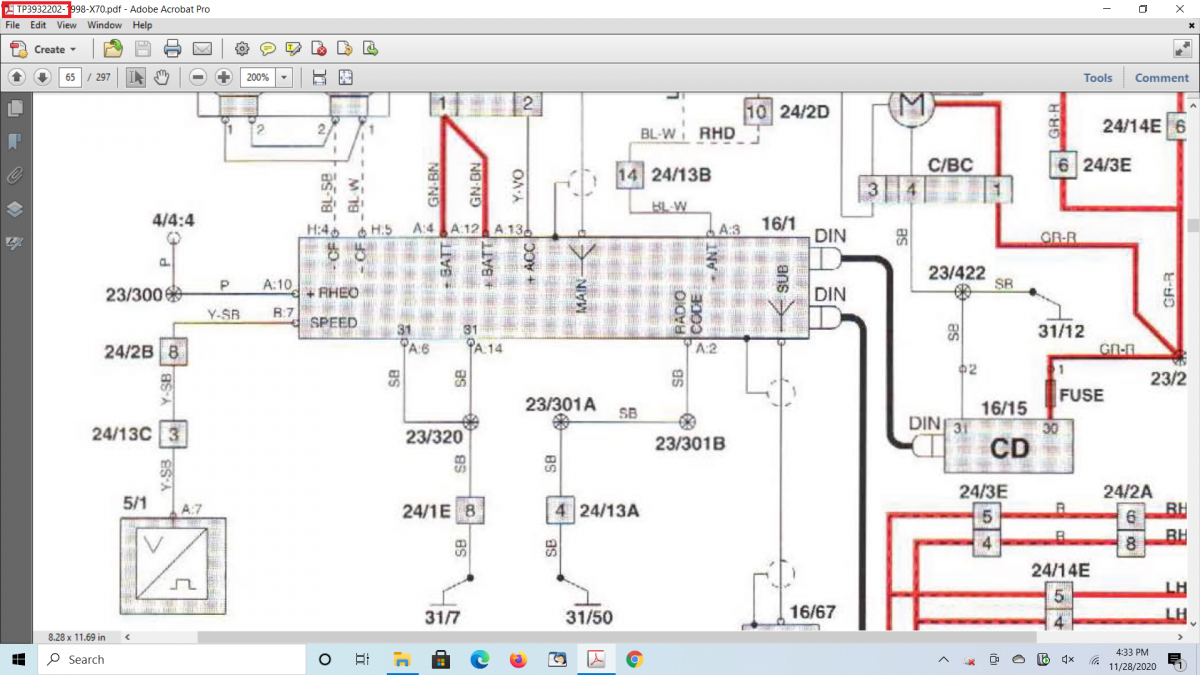Toggle read mode at toolbar right

click(1181, 49)
